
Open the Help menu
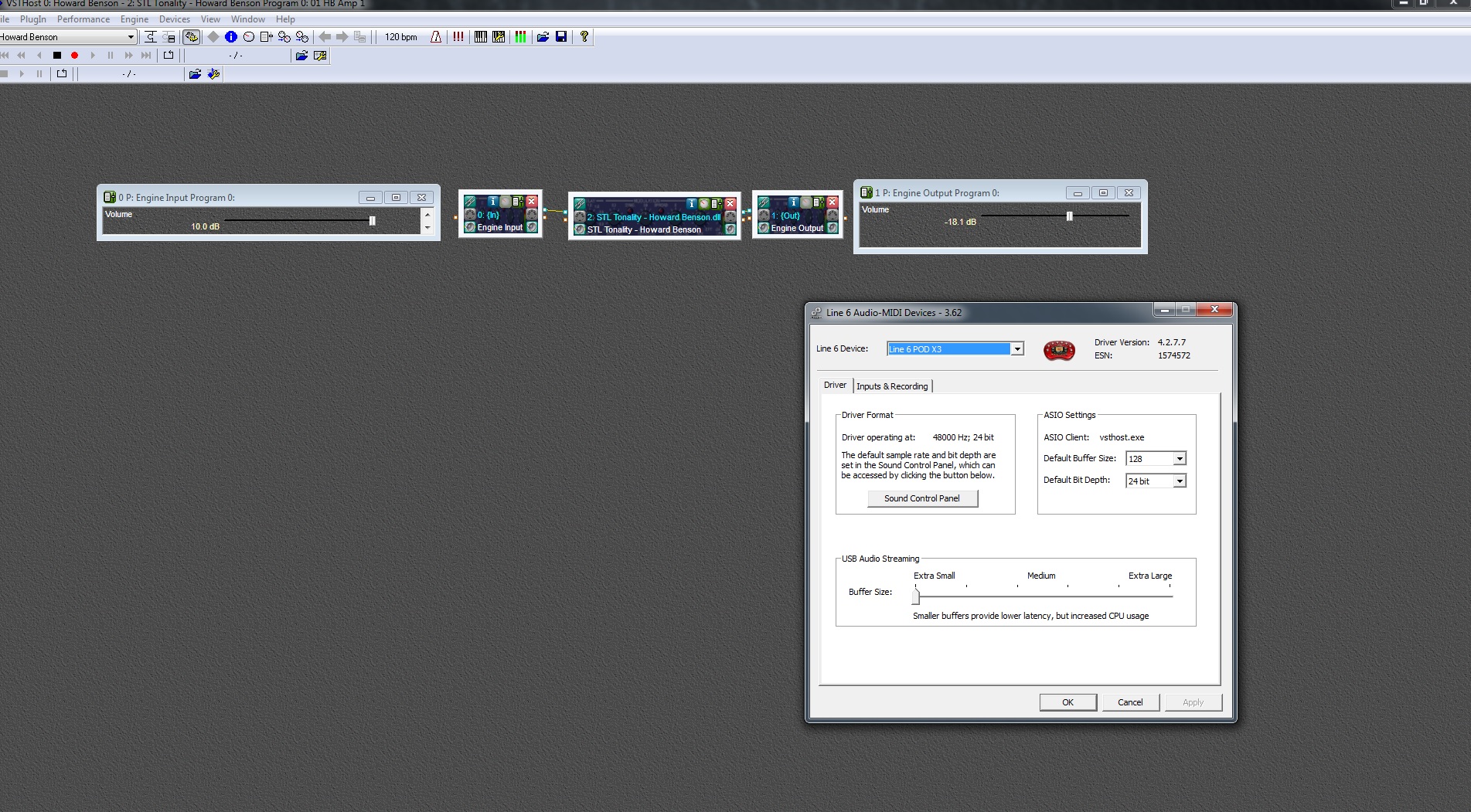point(285,19)
